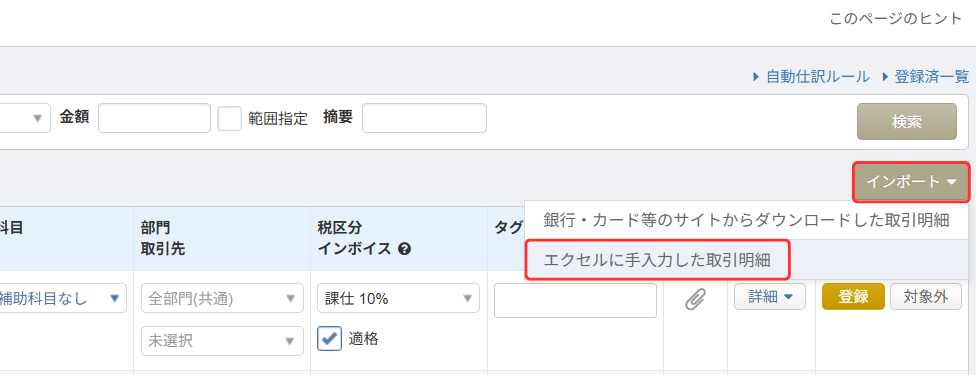
Task: Open the 全部門(共通) department dropdown
Action: [x=222, y=298]
